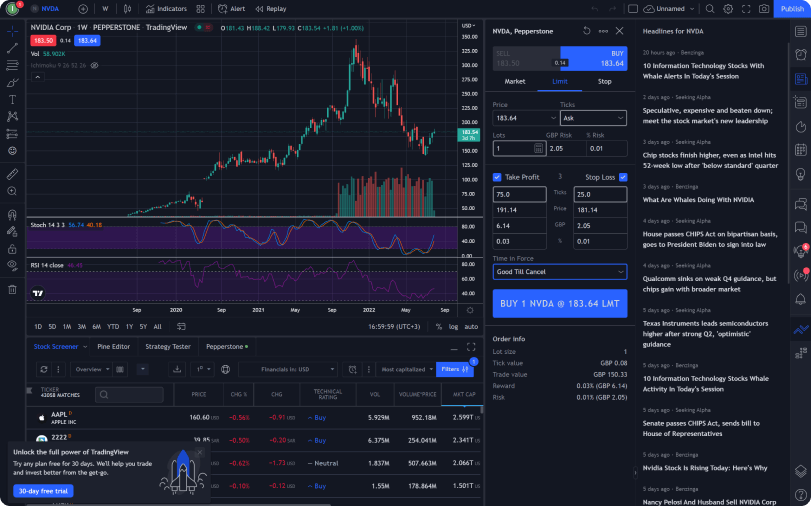Open the economic calendar in right sidebar
Image resolution: width=811 pixels, height=506 pixels.
coord(801,150)
